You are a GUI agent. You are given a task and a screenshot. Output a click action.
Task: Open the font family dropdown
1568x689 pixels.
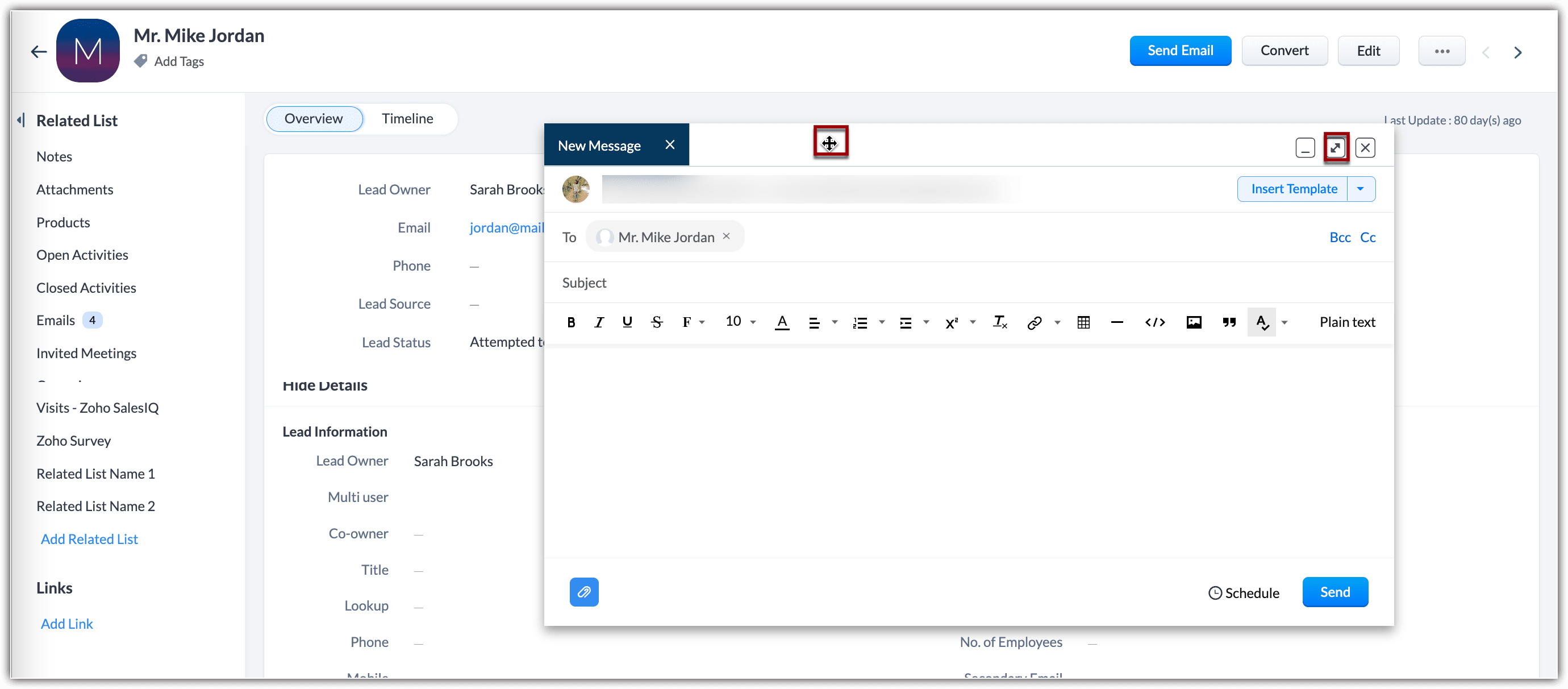pyautogui.click(x=692, y=322)
